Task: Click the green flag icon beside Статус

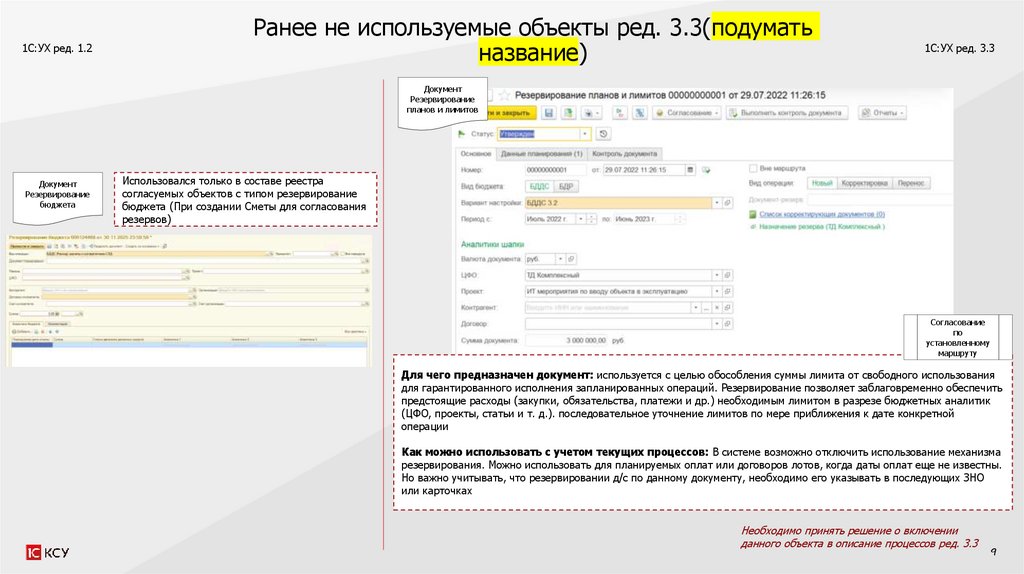Action: [462, 134]
